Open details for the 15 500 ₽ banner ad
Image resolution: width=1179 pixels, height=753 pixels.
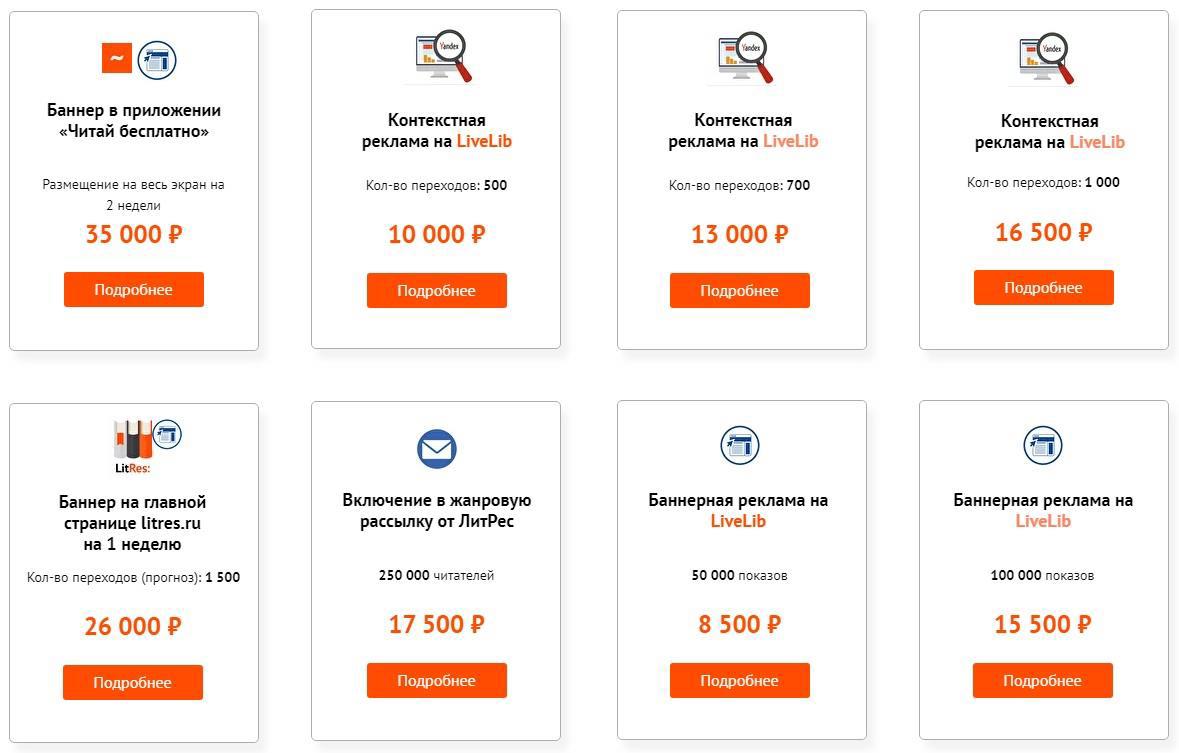pos(1042,681)
